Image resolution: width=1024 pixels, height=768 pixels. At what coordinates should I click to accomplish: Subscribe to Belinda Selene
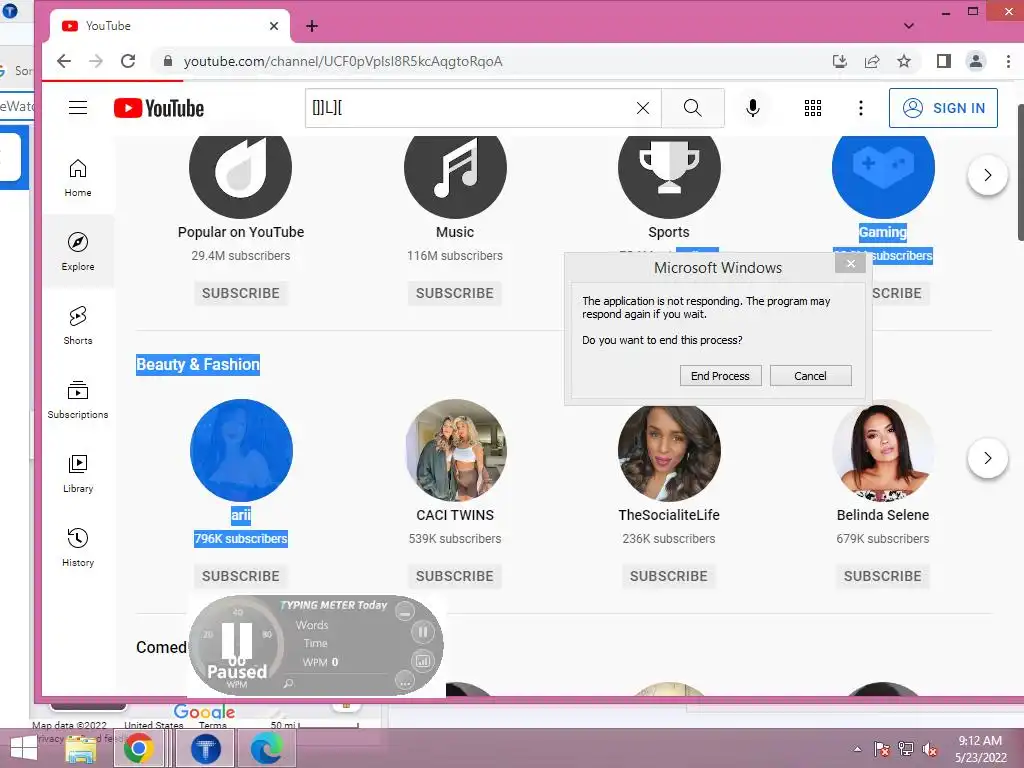pos(883,576)
